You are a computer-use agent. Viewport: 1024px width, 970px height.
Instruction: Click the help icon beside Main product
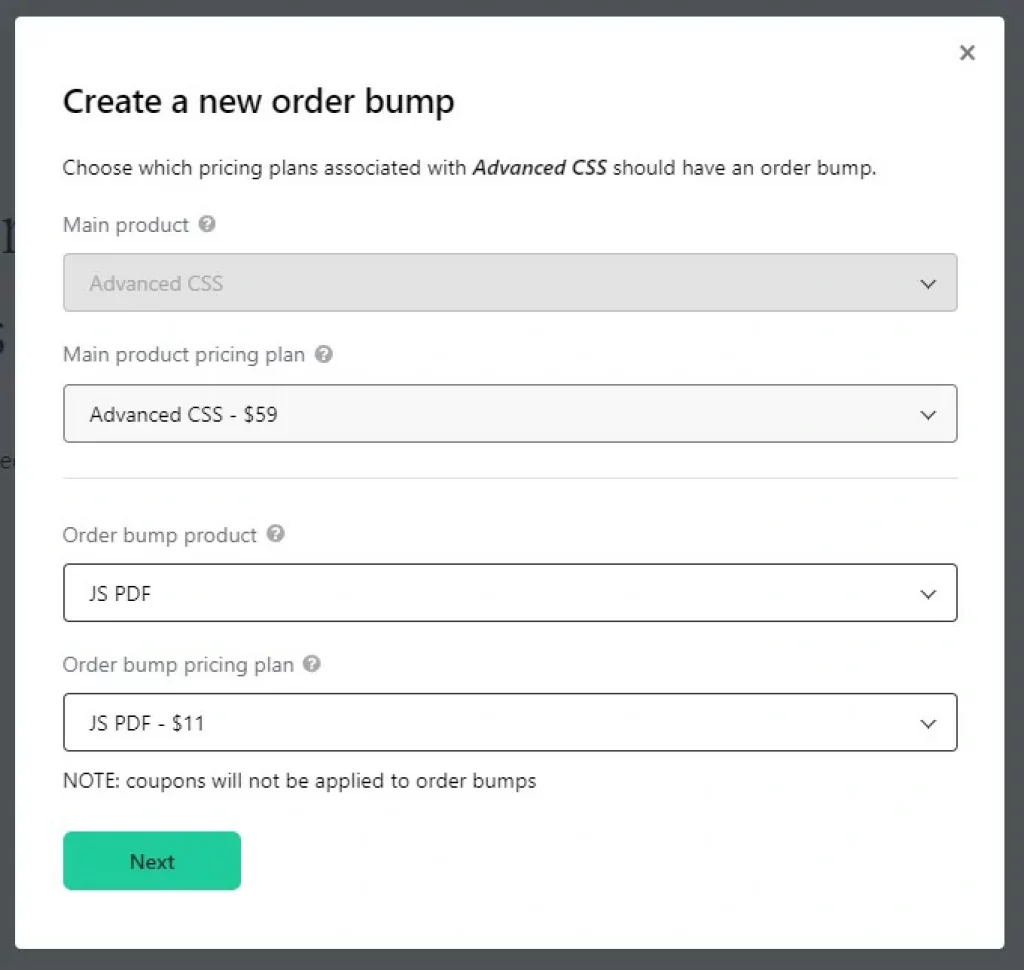coord(207,224)
